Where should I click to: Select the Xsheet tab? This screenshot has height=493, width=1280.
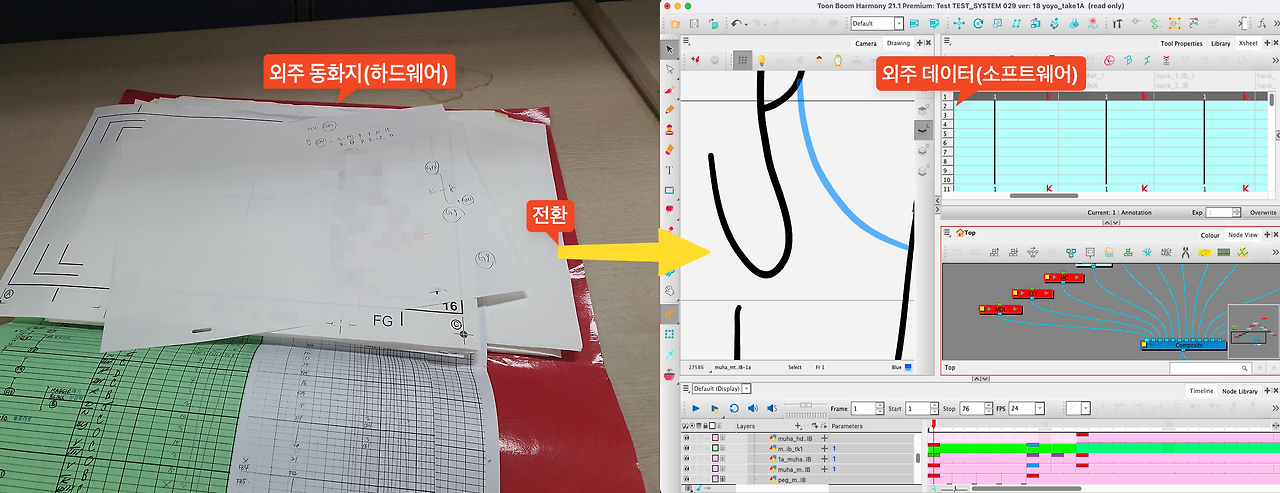click(1248, 43)
